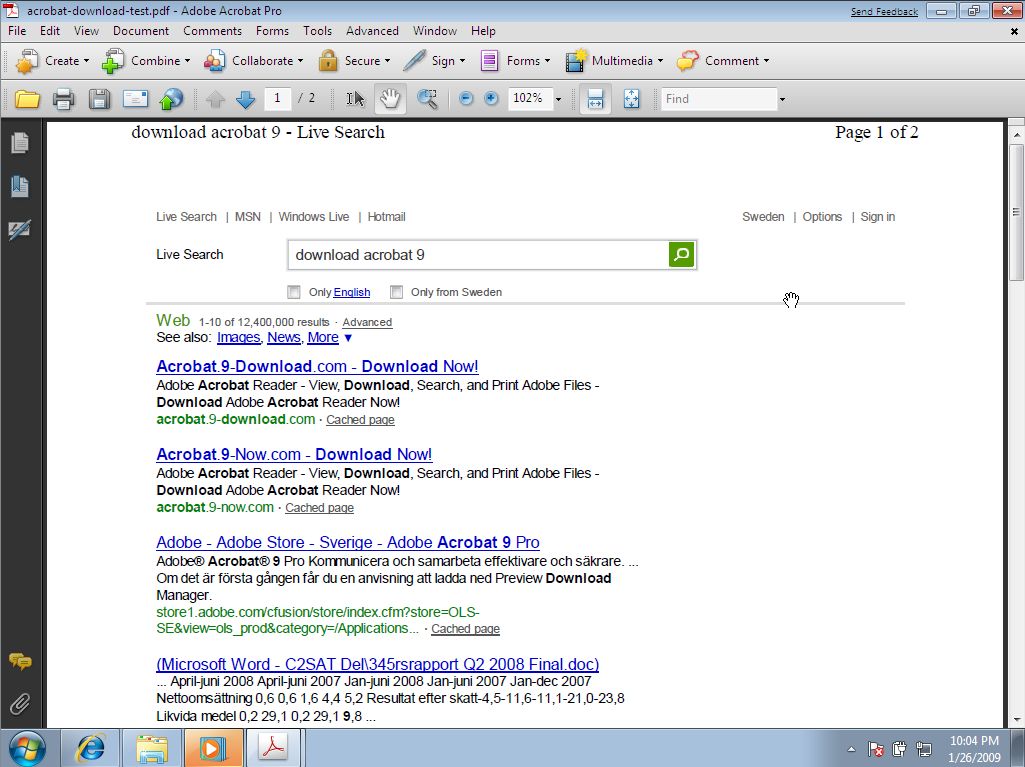Click inside the Find text field

[719, 99]
